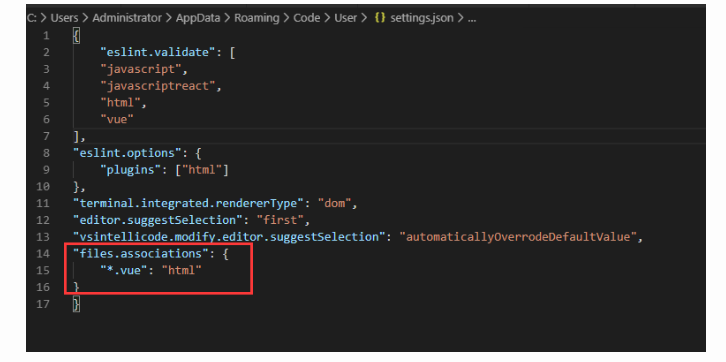The width and height of the screenshot is (726, 362).
Task: Open the AppData breadcrumb folder
Action: (198, 18)
